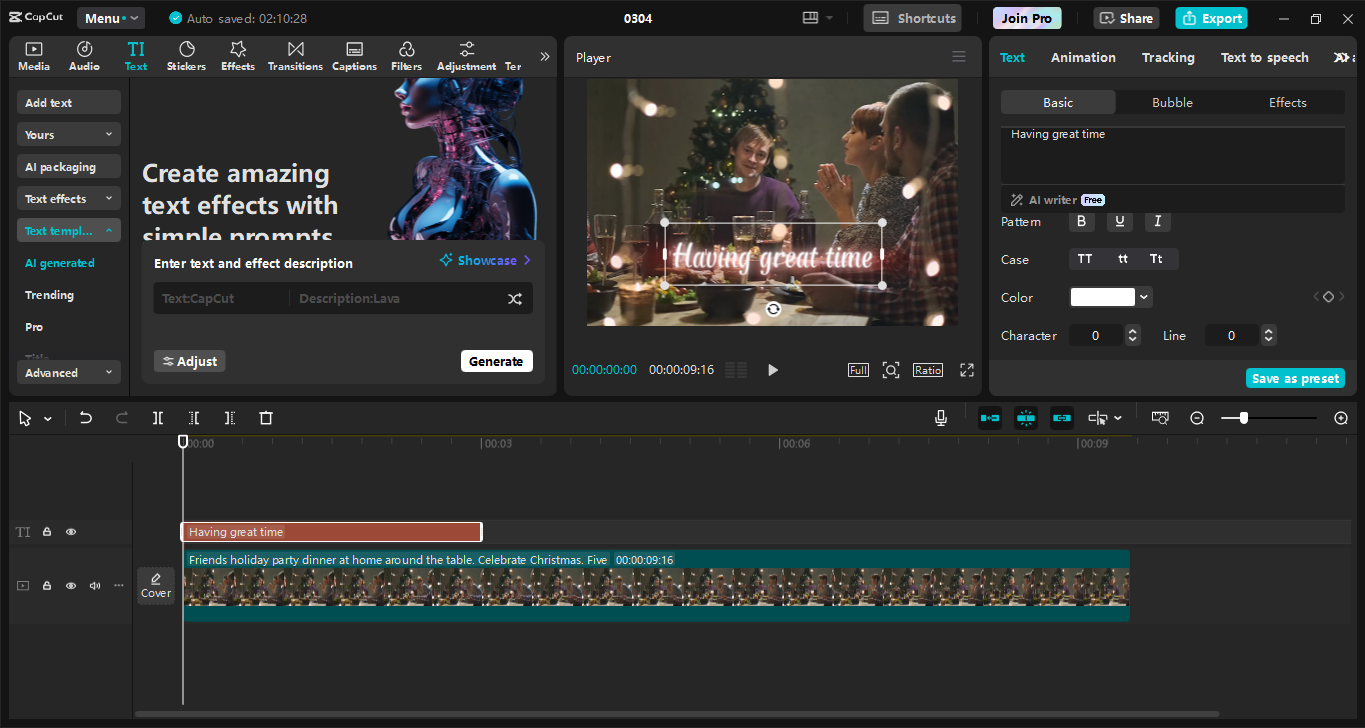Click the Generate button
Image resolution: width=1365 pixels, height=728 pixels.
click(x=496, y=361)
